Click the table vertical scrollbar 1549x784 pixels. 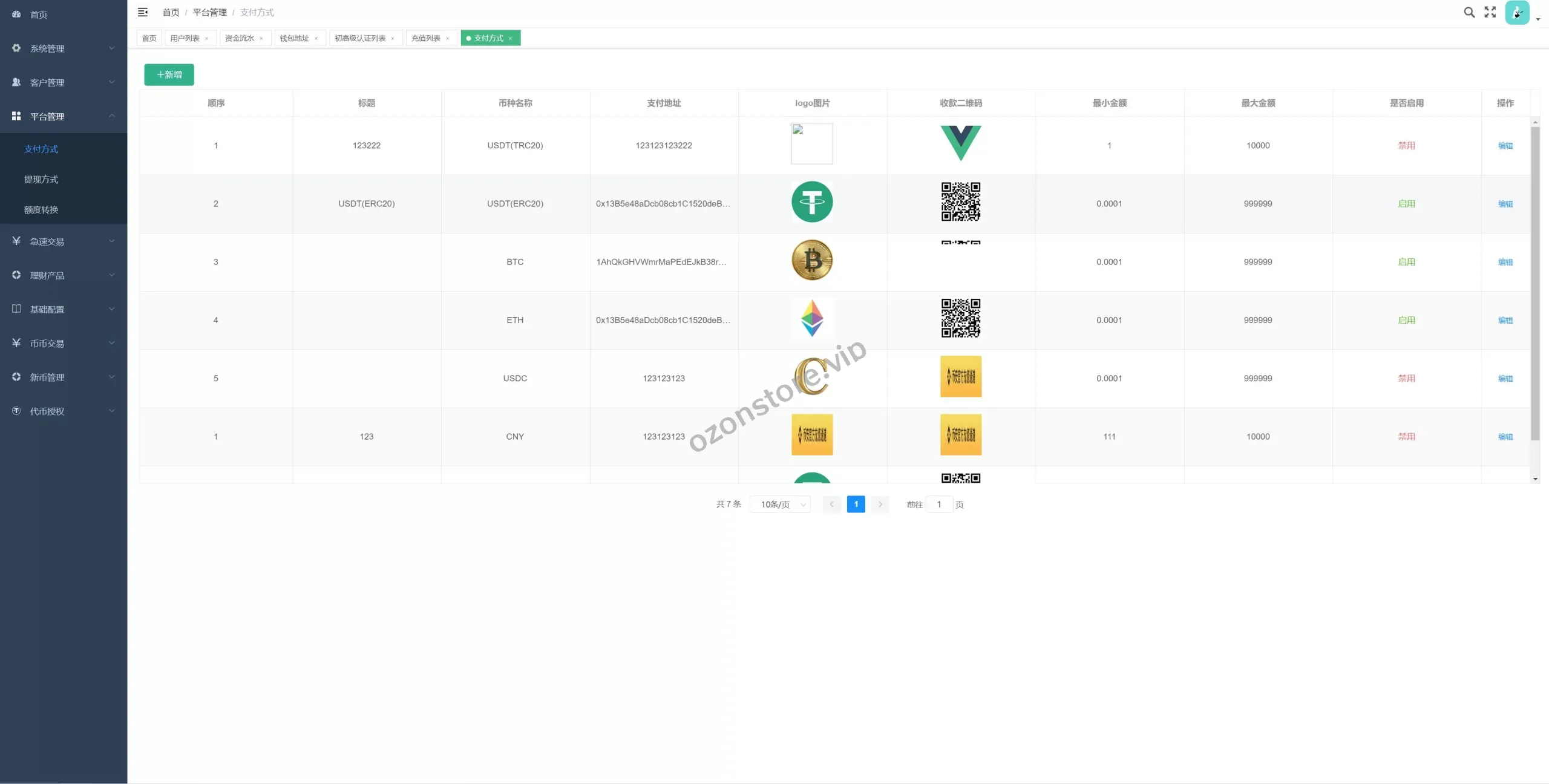tap(1534, 283)
